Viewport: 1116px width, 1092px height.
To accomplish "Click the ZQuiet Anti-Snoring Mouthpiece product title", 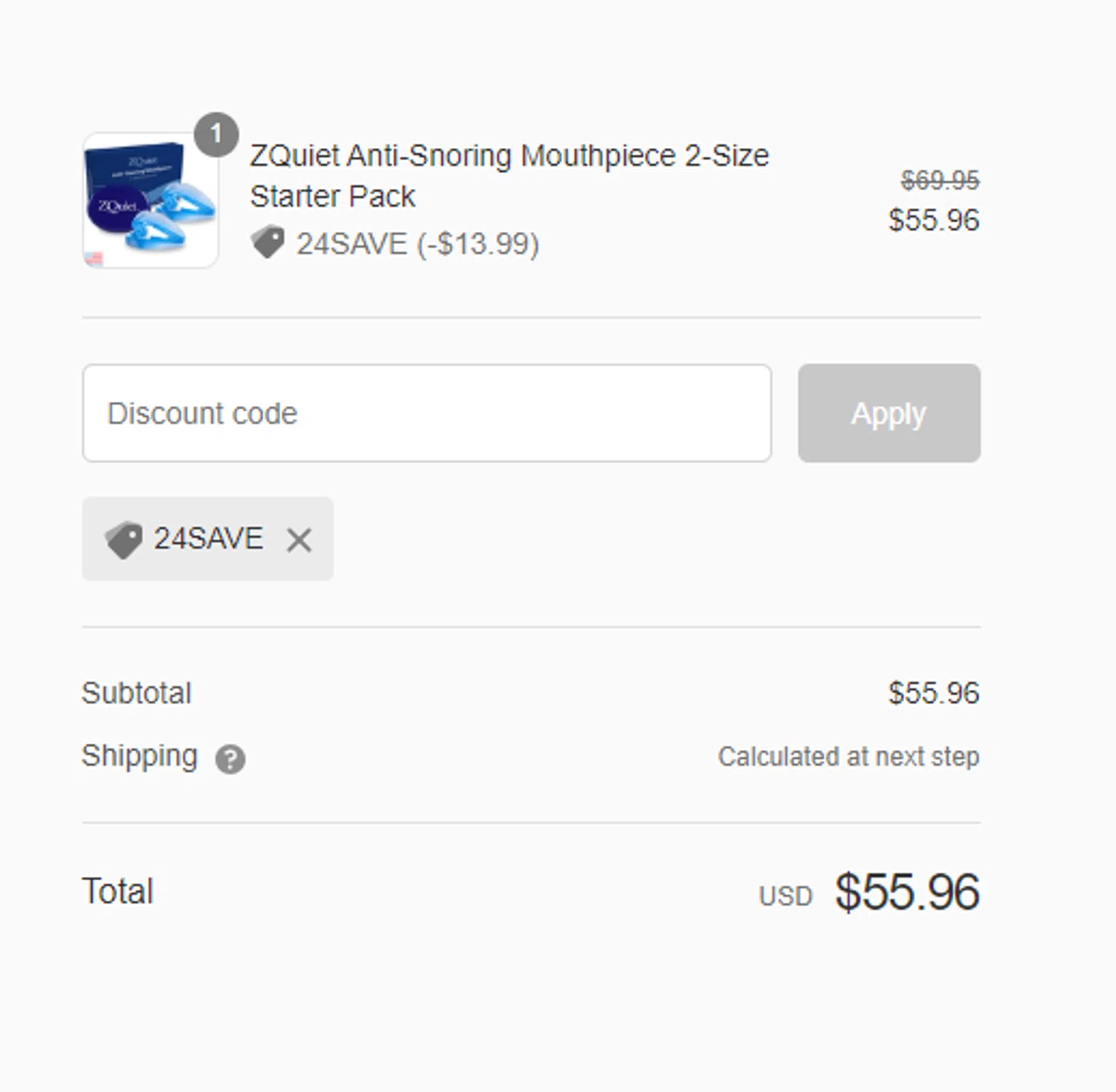I will 509,176.
